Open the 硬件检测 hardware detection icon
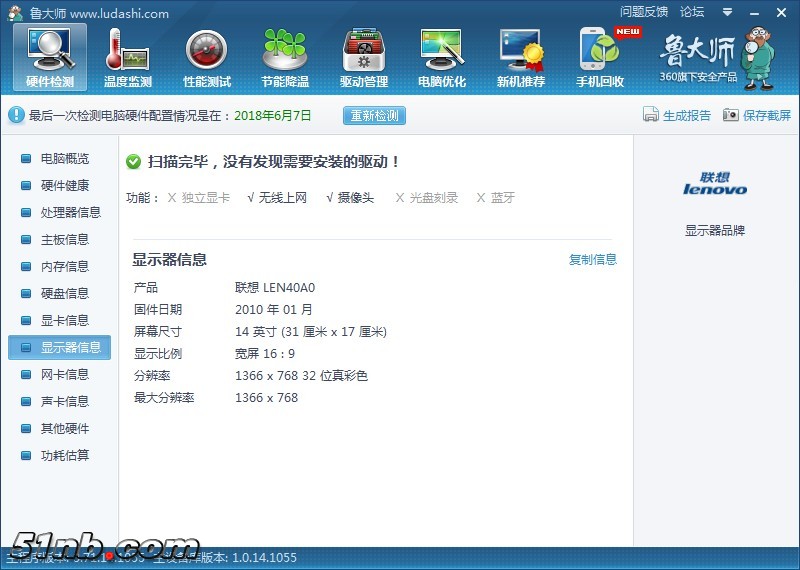 [49, 57]
